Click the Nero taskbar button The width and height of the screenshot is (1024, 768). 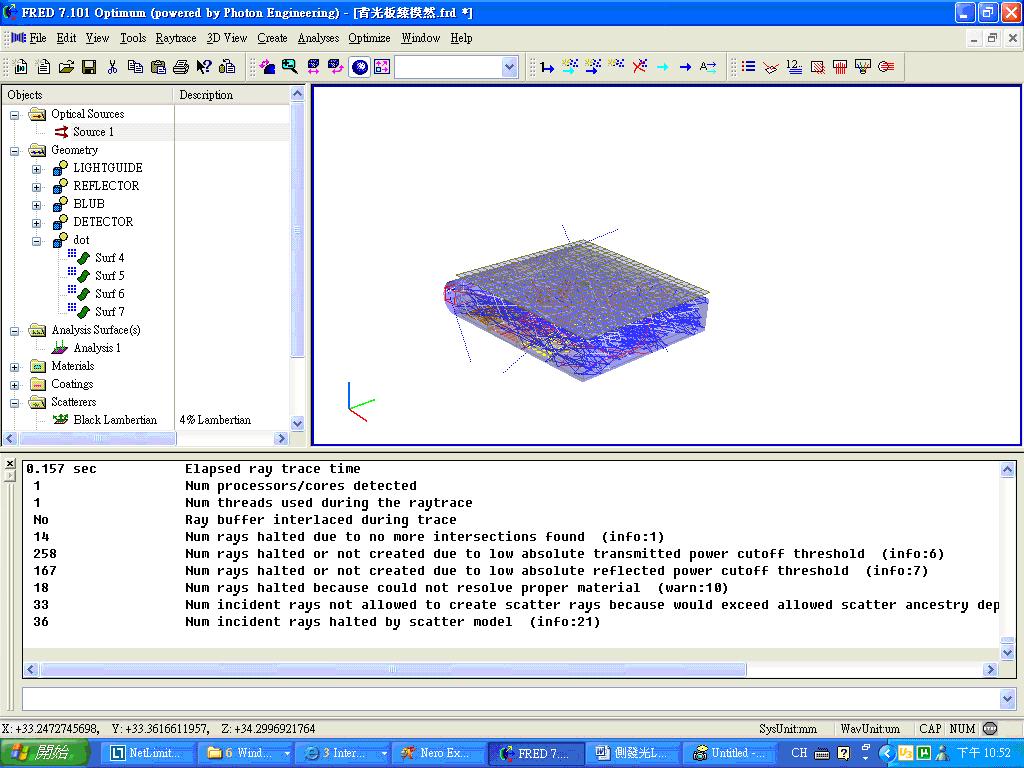(438, 753)
